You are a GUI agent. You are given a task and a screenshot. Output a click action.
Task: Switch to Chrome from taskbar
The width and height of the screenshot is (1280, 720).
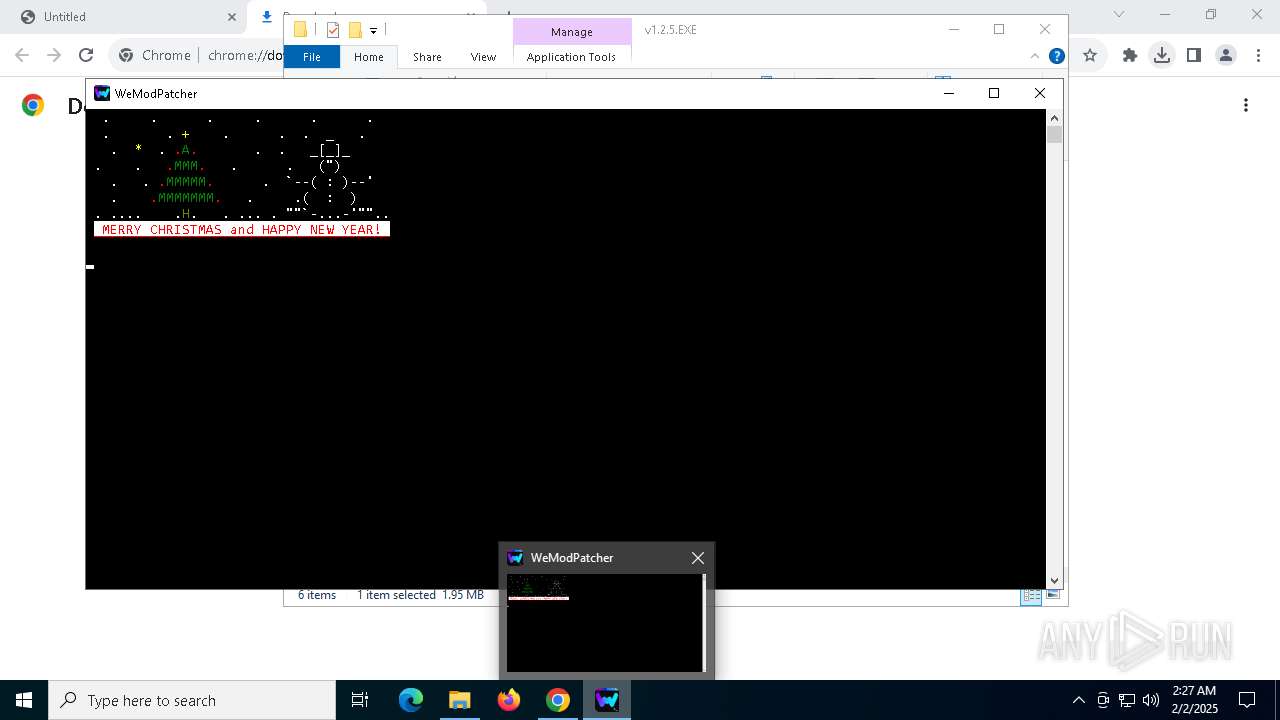tap(558, 700)
